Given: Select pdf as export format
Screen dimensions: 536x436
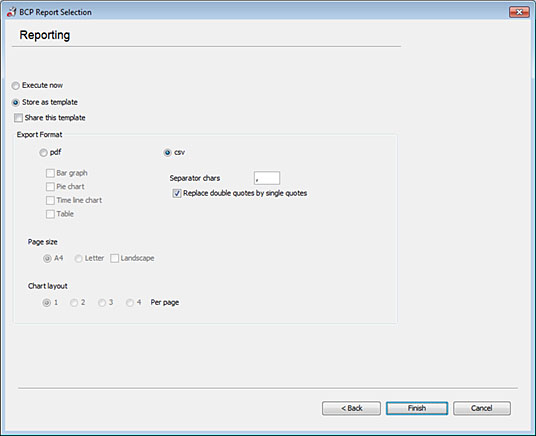Looking at the screenshot, I should tap(43, 153).
